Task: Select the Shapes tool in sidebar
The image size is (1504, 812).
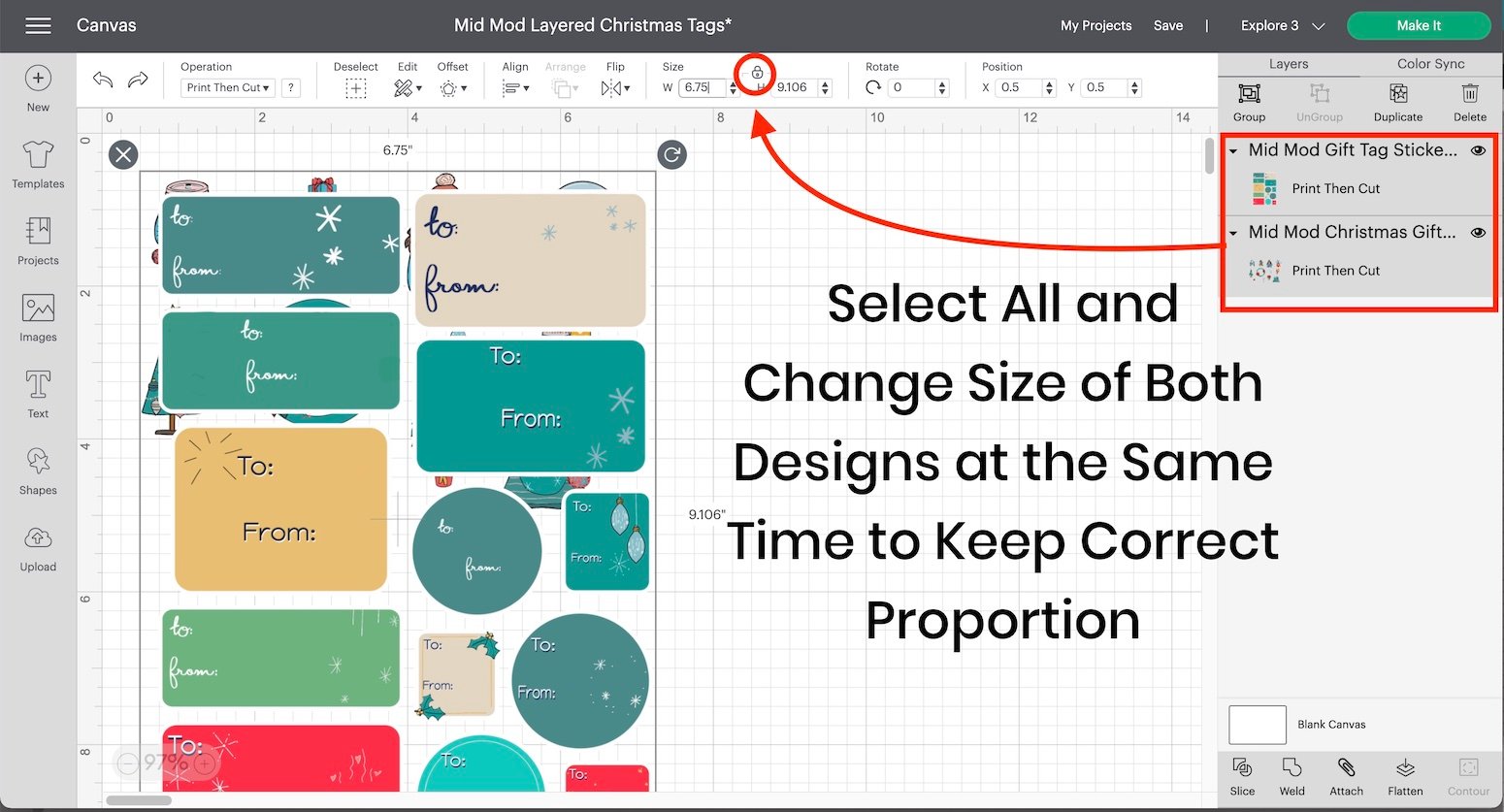Action: pos(38,462)
